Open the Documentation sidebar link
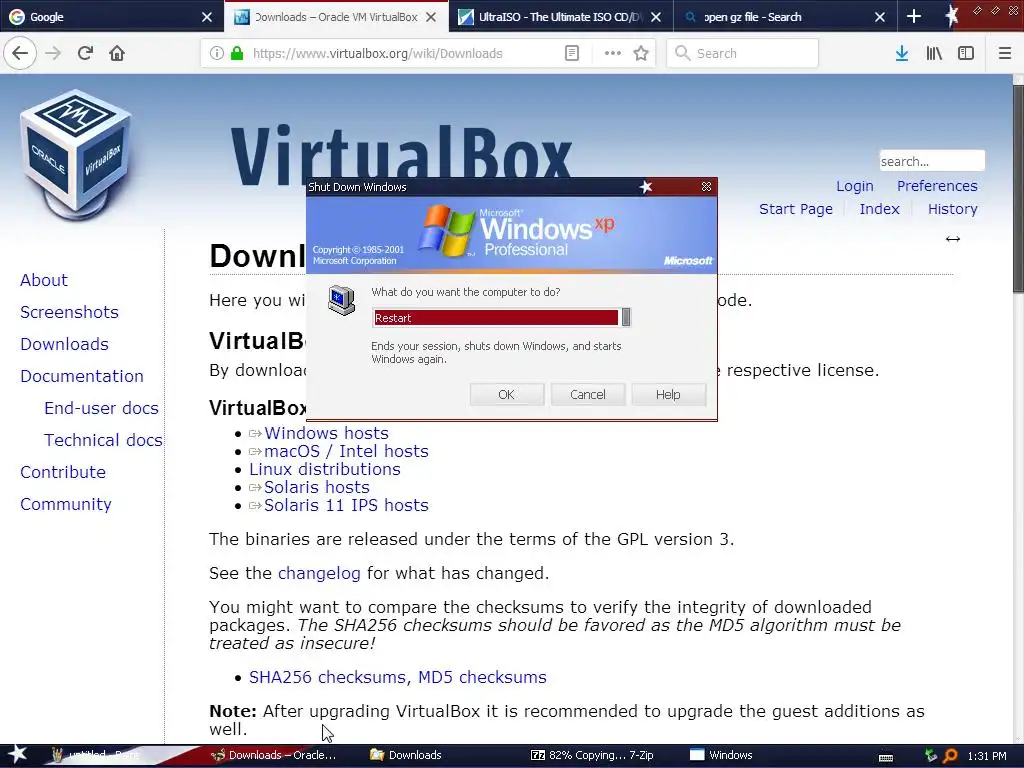The height and width of the screenshot is (768, 1024). (x=82, y=376)
